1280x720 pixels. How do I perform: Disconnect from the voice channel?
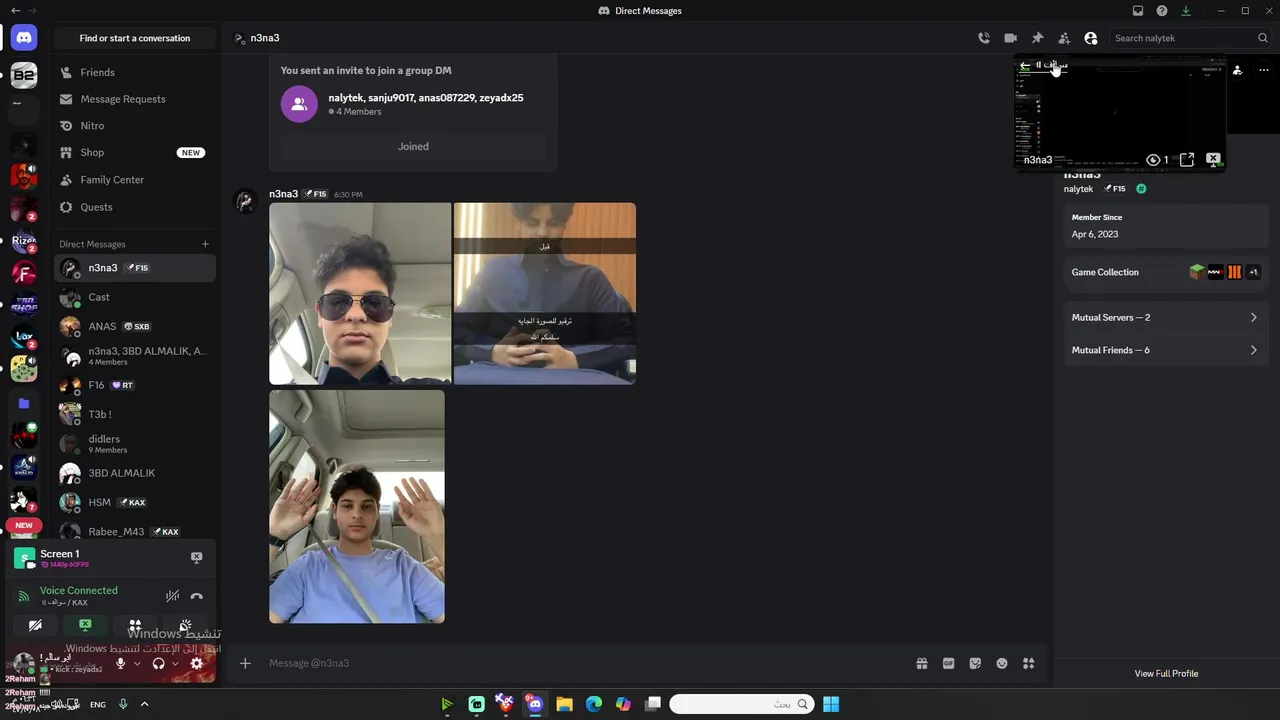point(196,596)
